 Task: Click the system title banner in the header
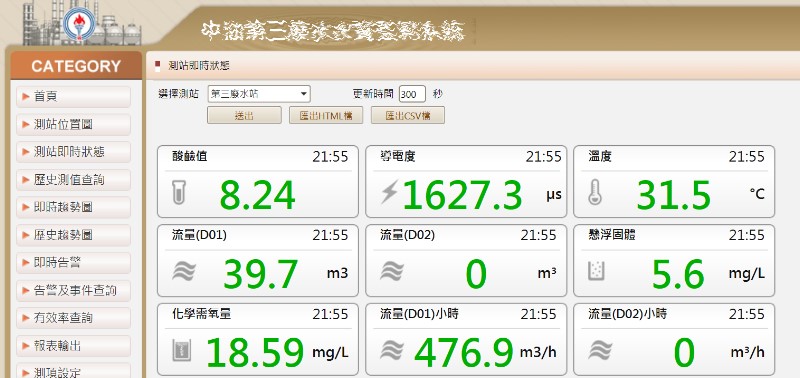[333, 31]
